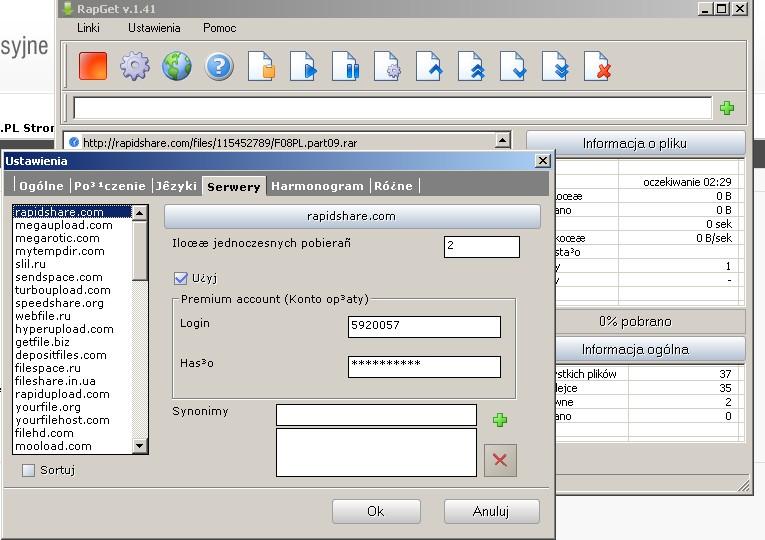The width and height of the screenshot is (765, 540).
Task: Click the red stop button in toolbar
Action: [93, 66]
